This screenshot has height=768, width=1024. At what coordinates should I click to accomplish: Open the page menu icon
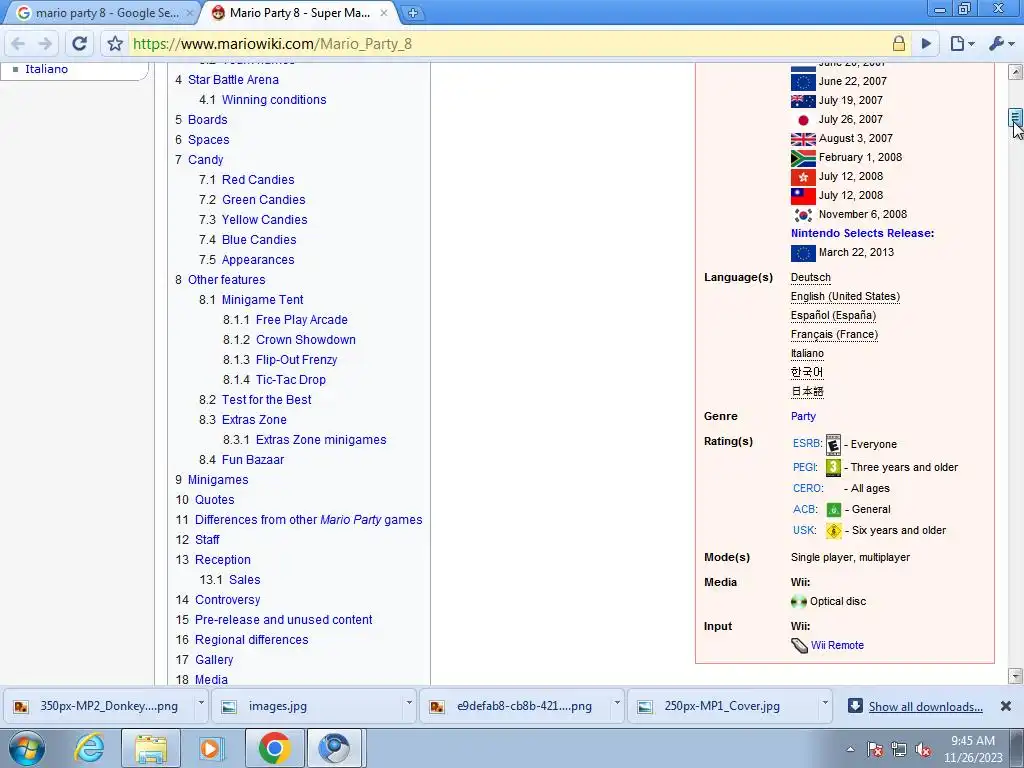pyautogui.click(x=962, y=44)
